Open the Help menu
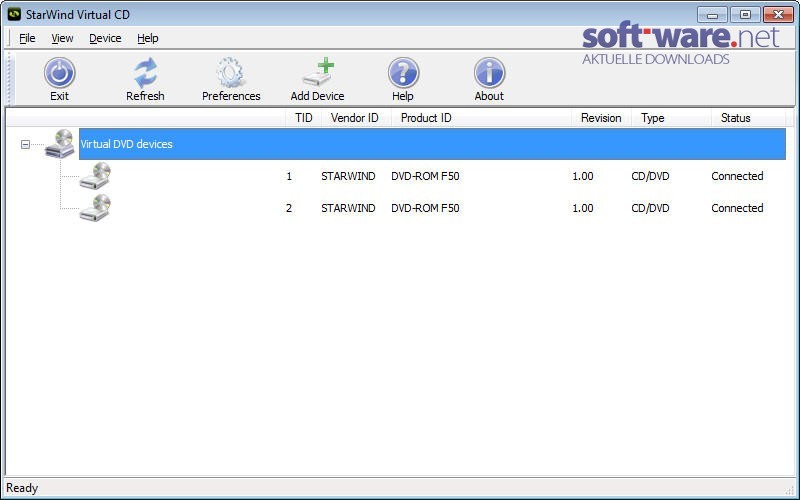Image resolution: width=800 pixels, height=500 pixels. pyautogui.click(x=147, y=38)
